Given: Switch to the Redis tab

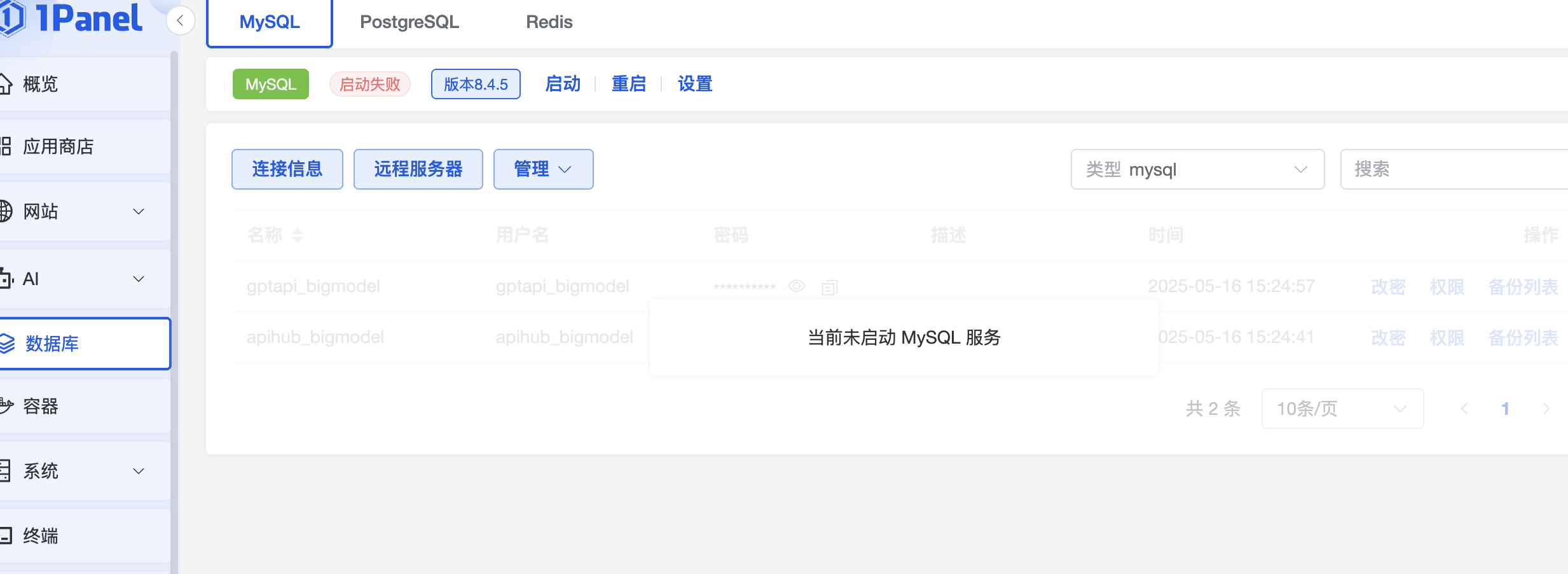Looking at the screenshot, I should [549, 22].
